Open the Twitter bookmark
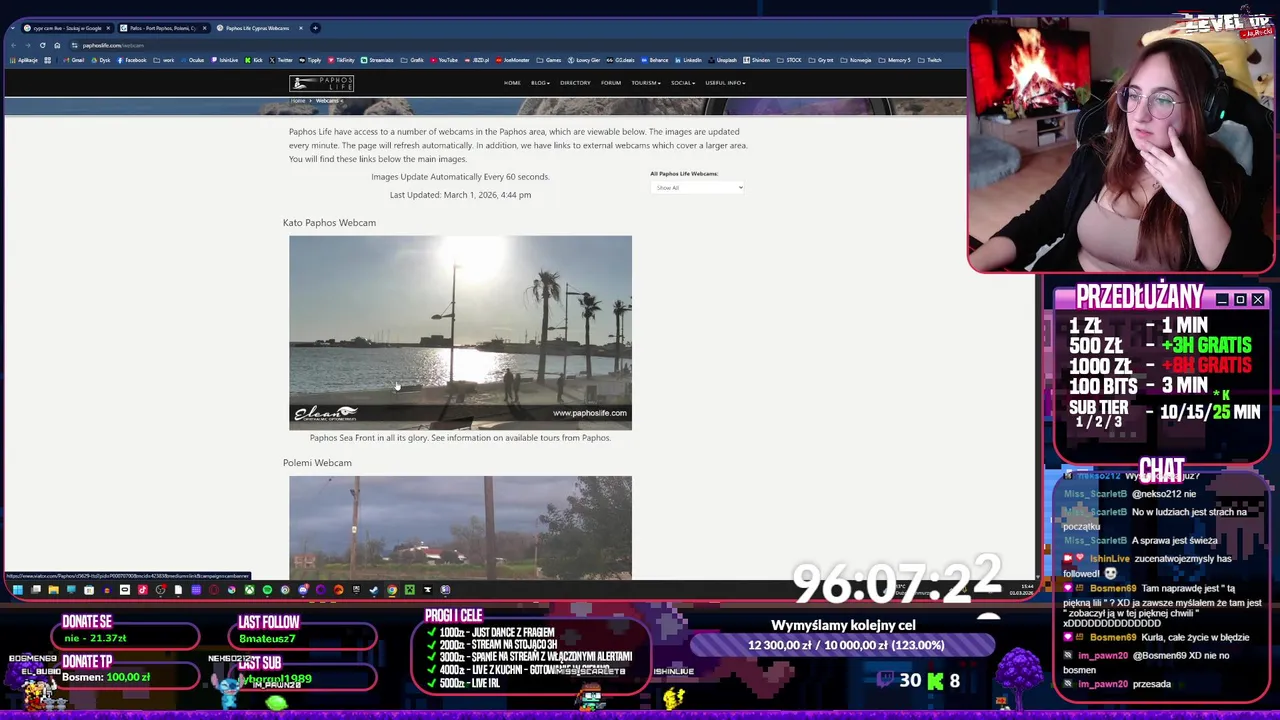Screen dimensions: 1280x720 click(280, 60)
